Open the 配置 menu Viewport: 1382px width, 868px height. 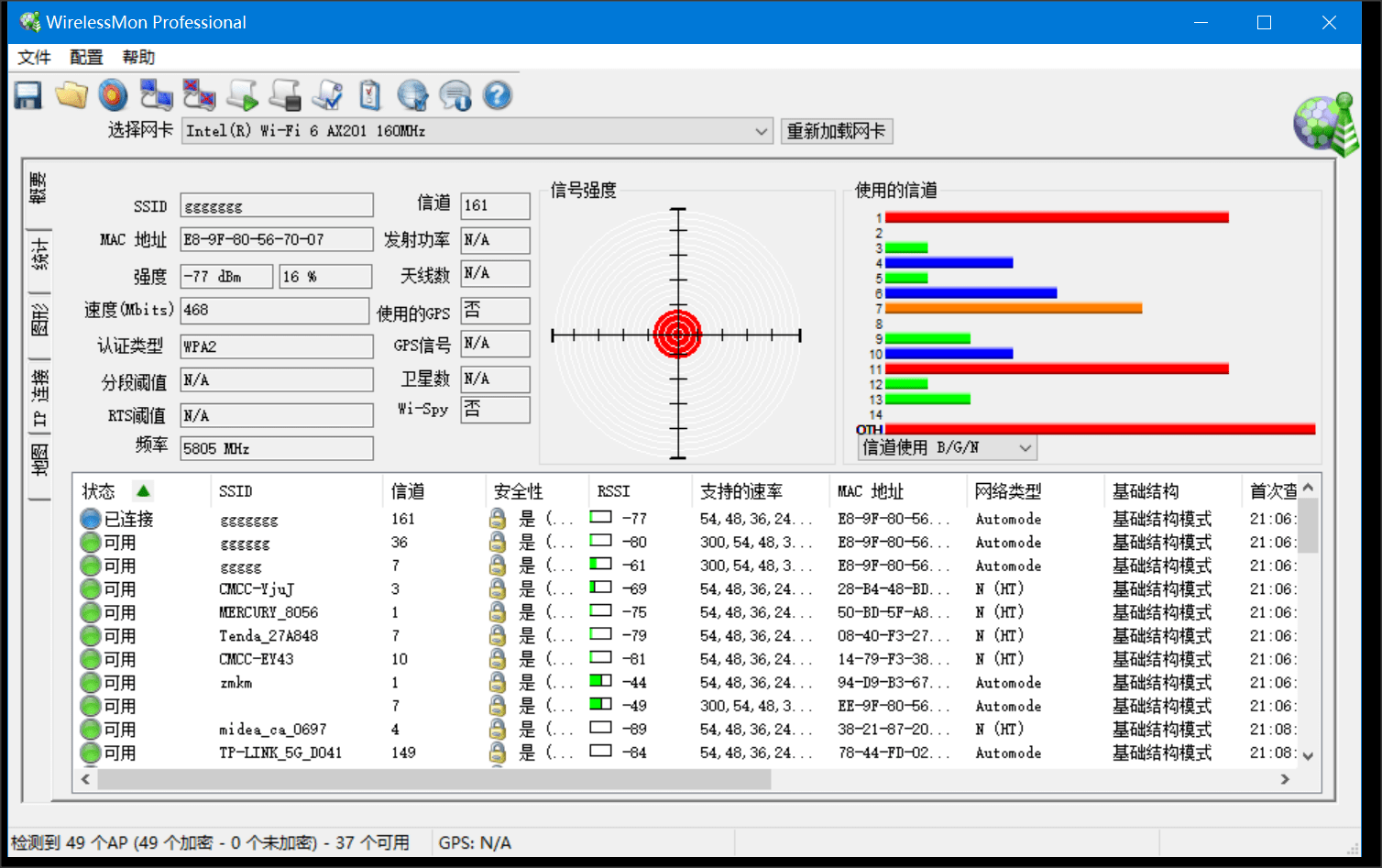pos(86,57)
